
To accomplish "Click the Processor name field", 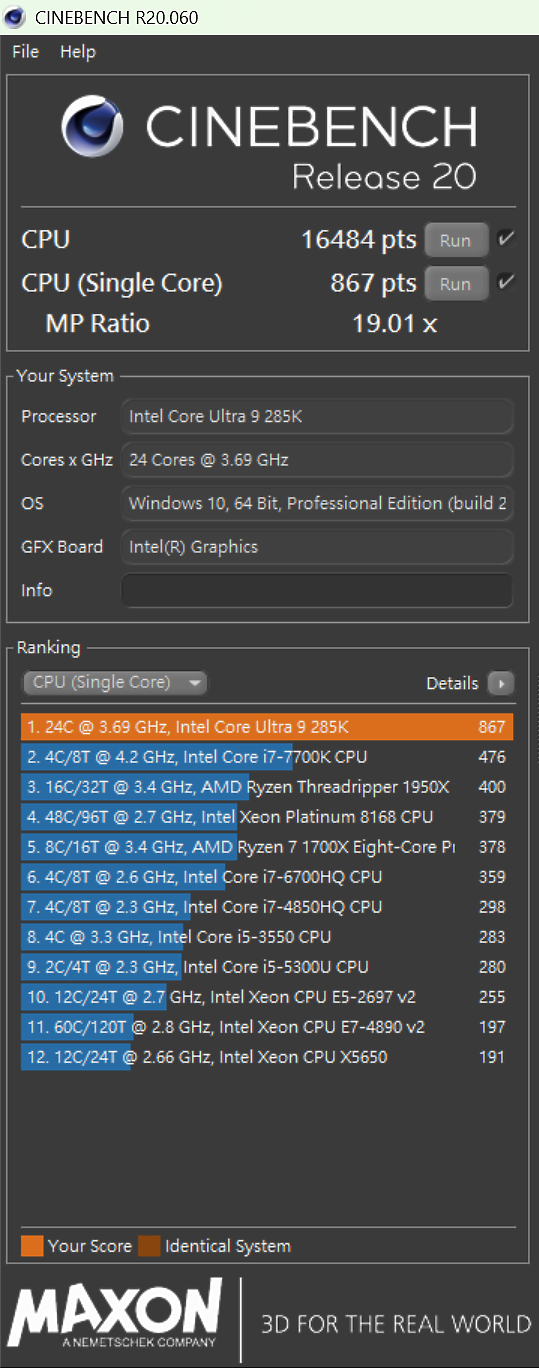I will (x=317, y=416).
